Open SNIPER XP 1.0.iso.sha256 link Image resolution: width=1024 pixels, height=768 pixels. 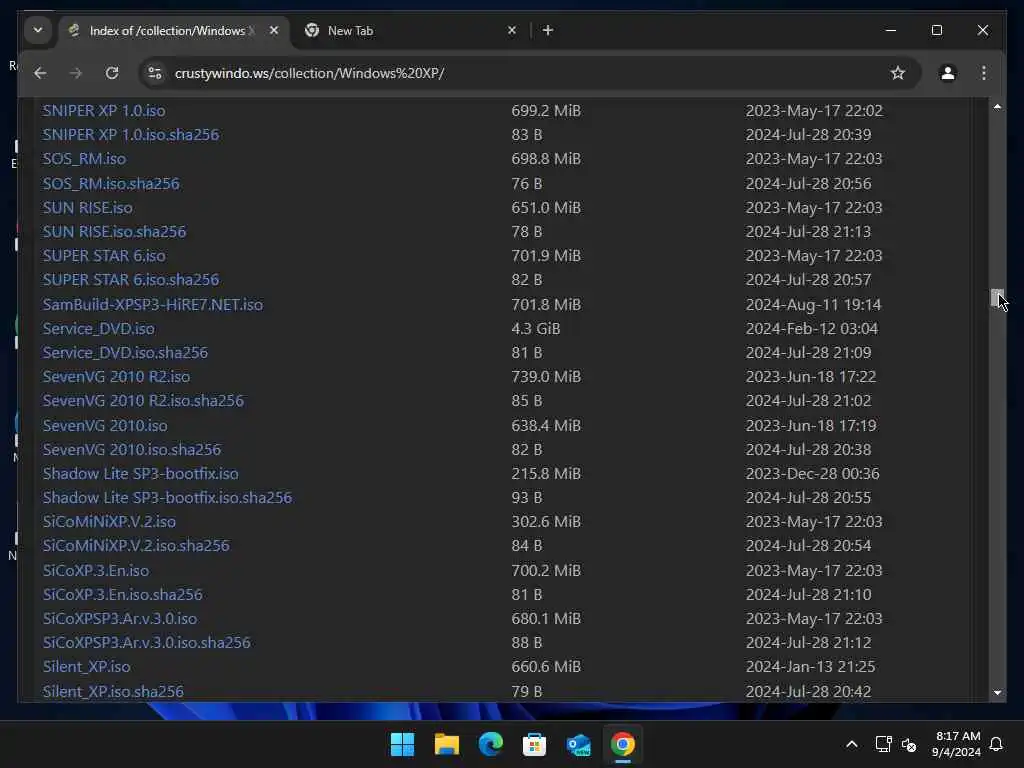[x=131, y=135]
